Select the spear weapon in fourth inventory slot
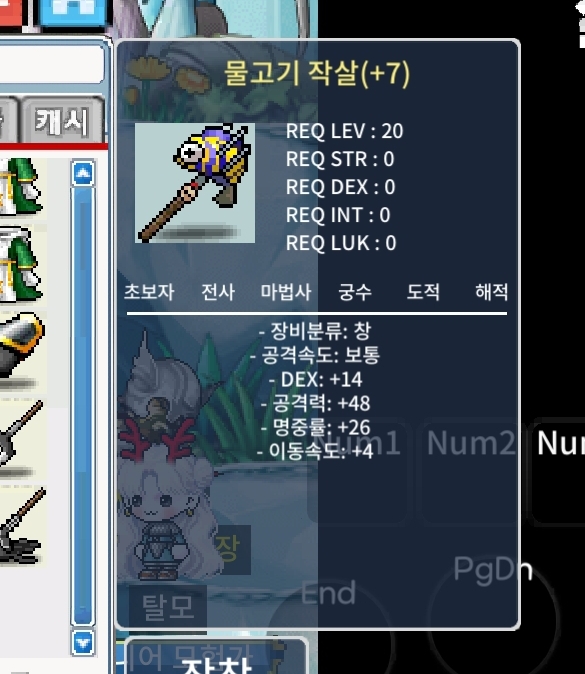 click(22, 438)
